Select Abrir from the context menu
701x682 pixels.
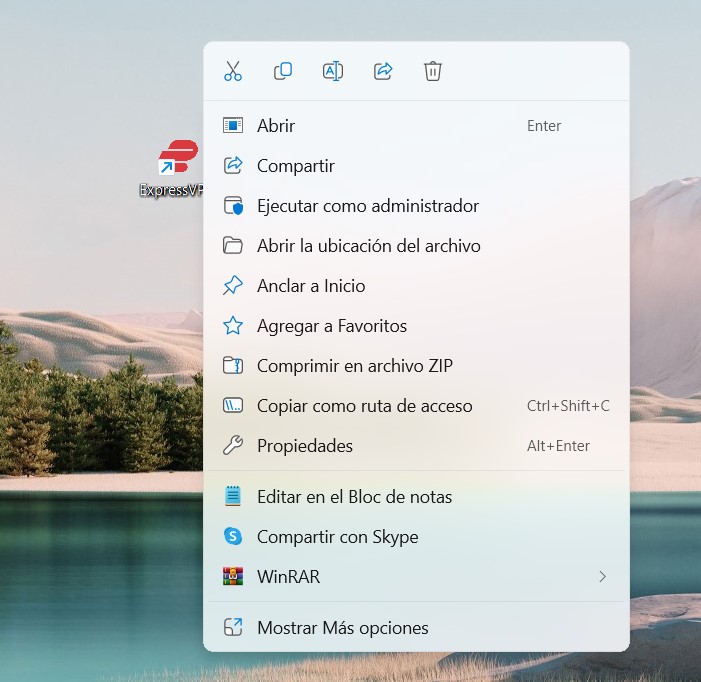(x=416, y=126)
